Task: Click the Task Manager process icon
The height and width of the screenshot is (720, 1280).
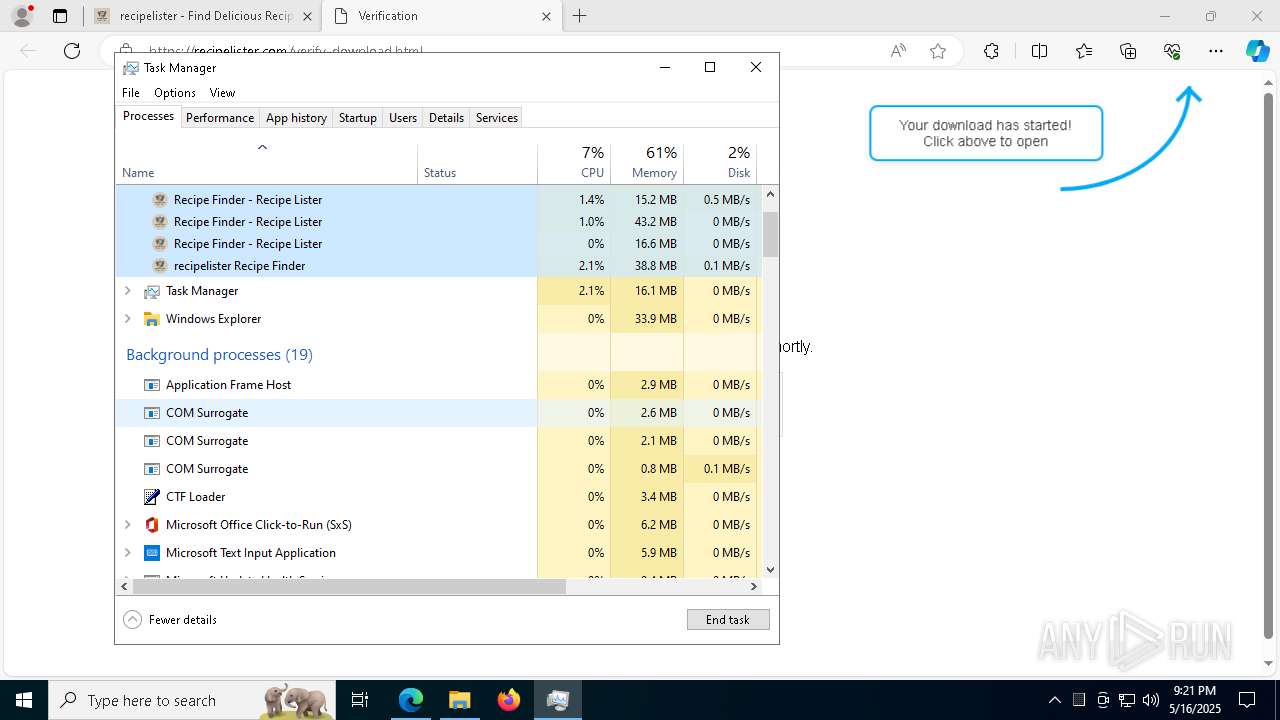Action: pos(152,291)
